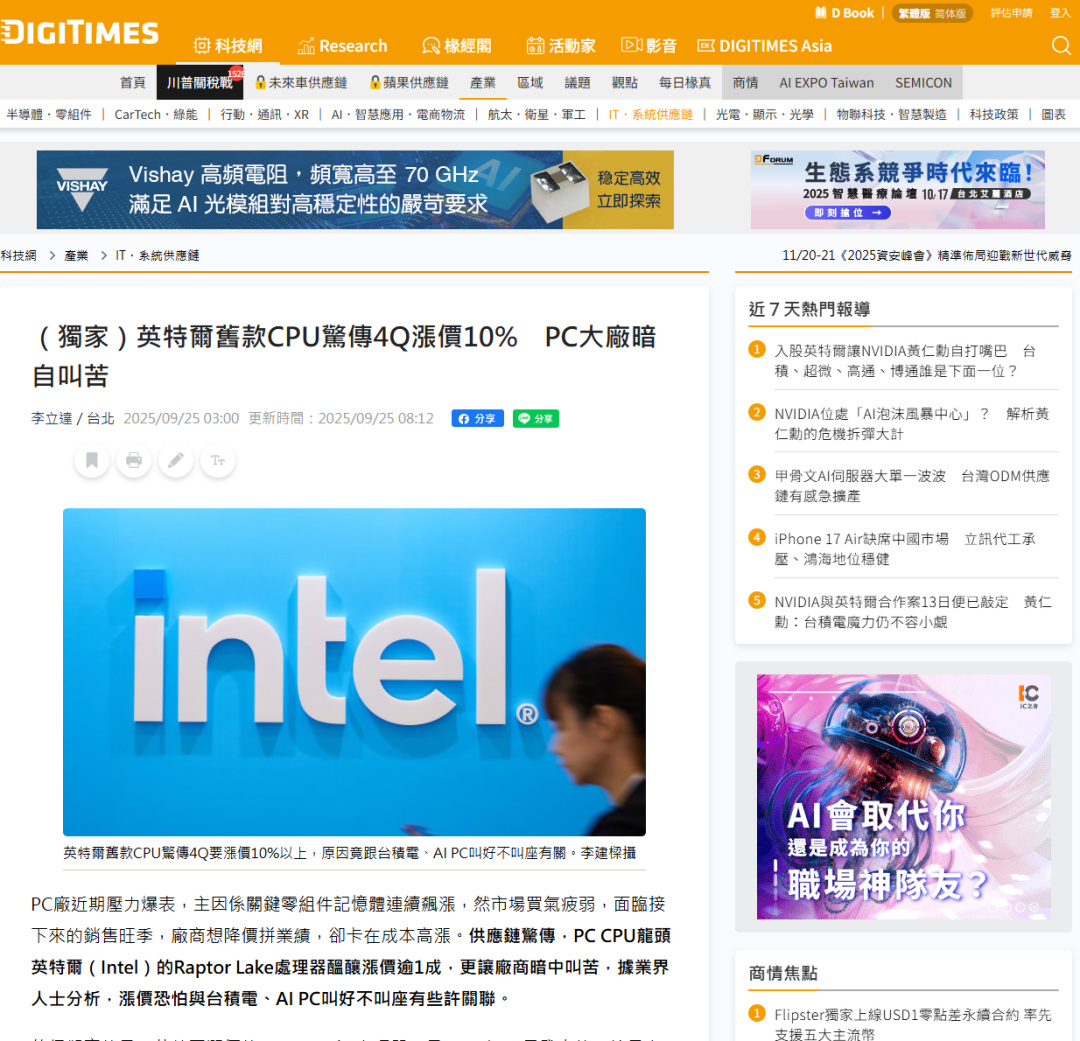Open hot story NVIDIA與英特爾合作案13日便已敲定

pyautogui.click(x=912, y=612)
